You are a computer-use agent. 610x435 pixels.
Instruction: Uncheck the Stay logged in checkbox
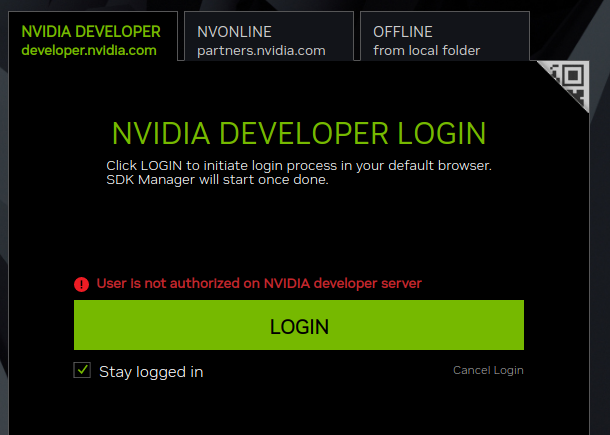tap(82, 370)
